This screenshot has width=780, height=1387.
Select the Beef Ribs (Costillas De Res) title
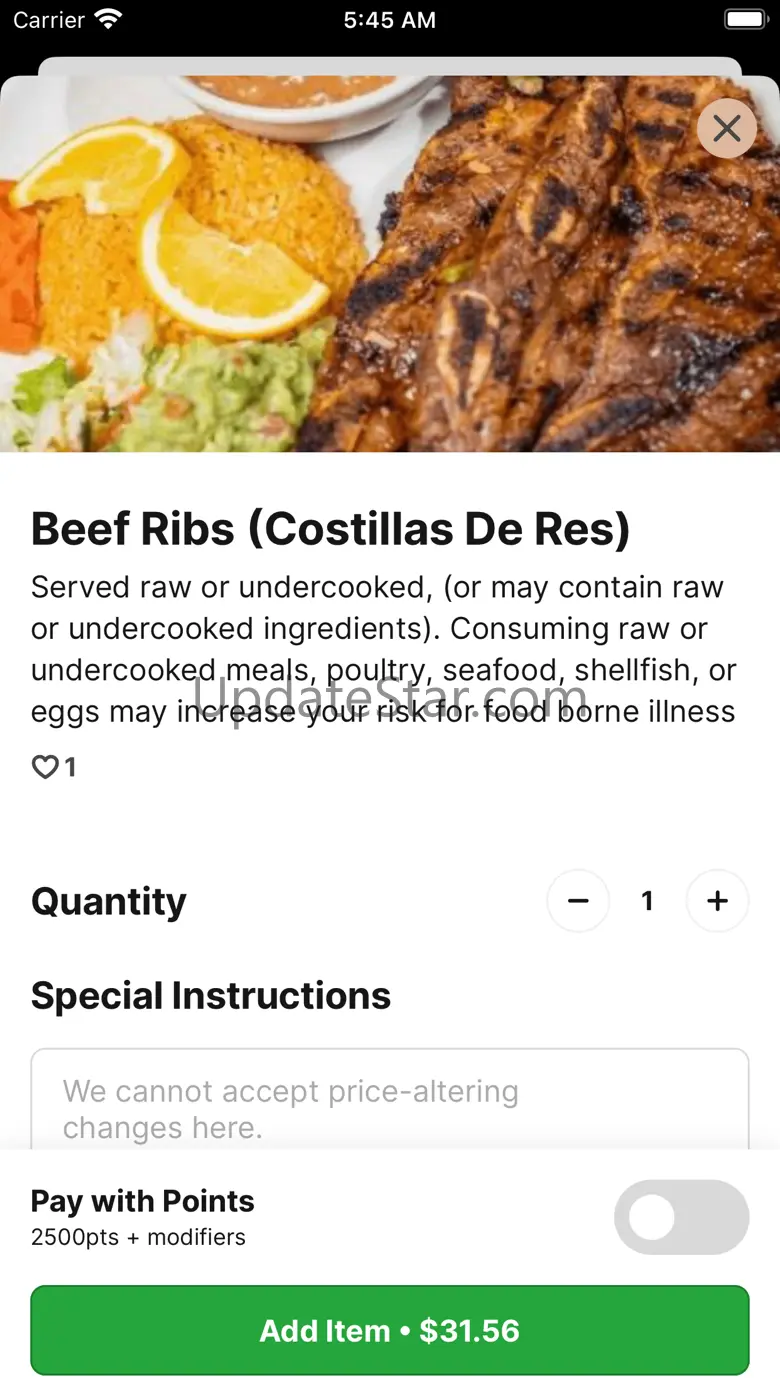click(331, 529)
